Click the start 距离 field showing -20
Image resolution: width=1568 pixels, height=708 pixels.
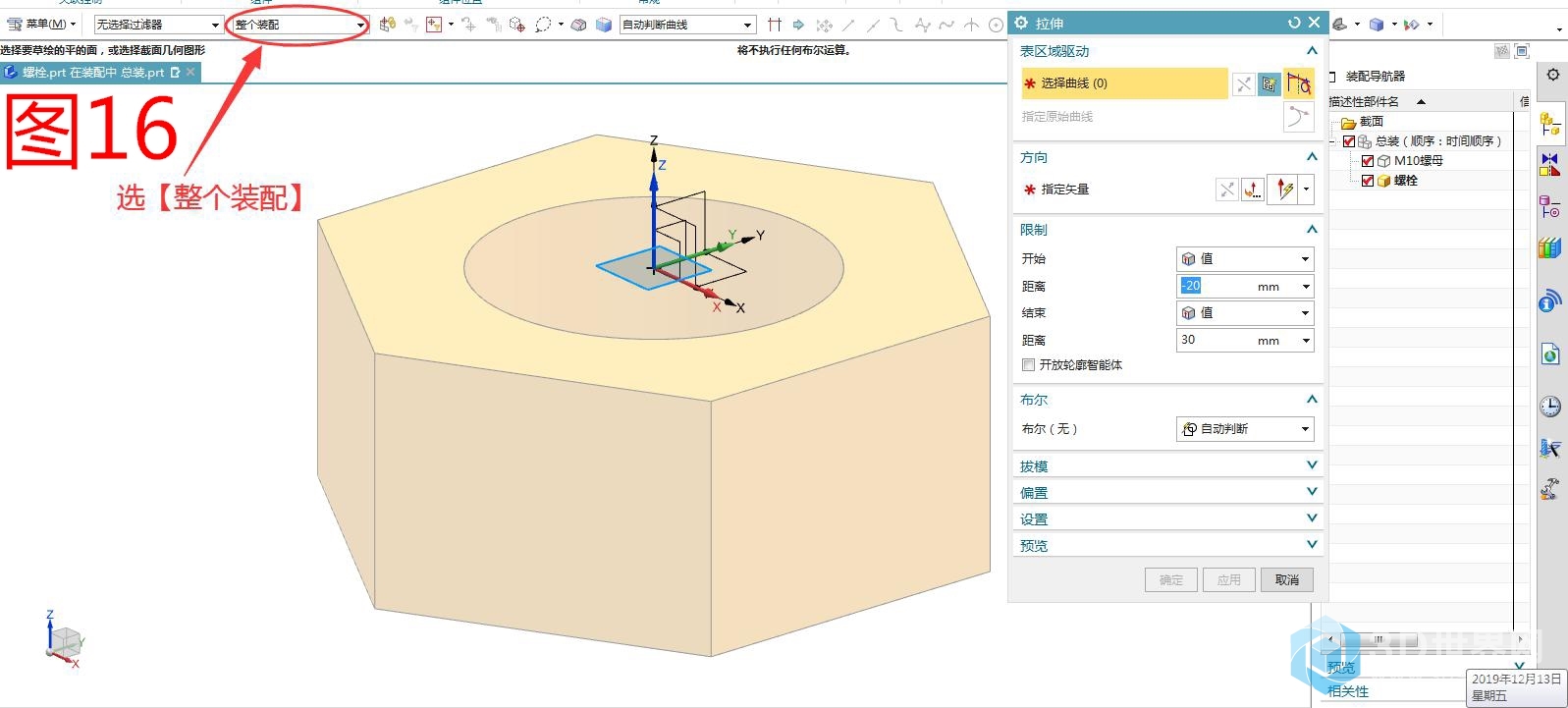point(1217,286)
